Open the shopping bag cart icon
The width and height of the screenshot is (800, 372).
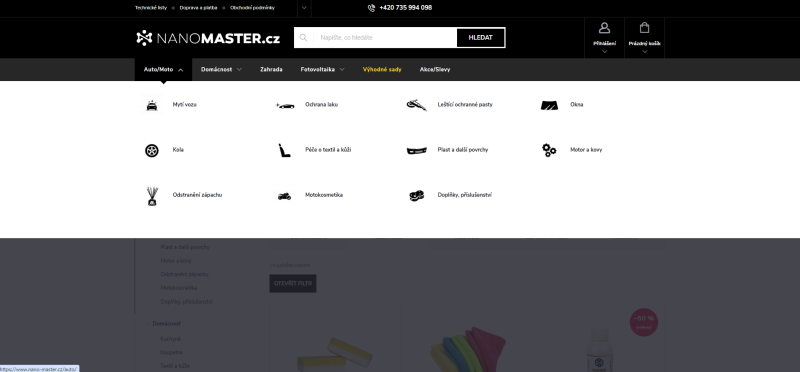644,28
